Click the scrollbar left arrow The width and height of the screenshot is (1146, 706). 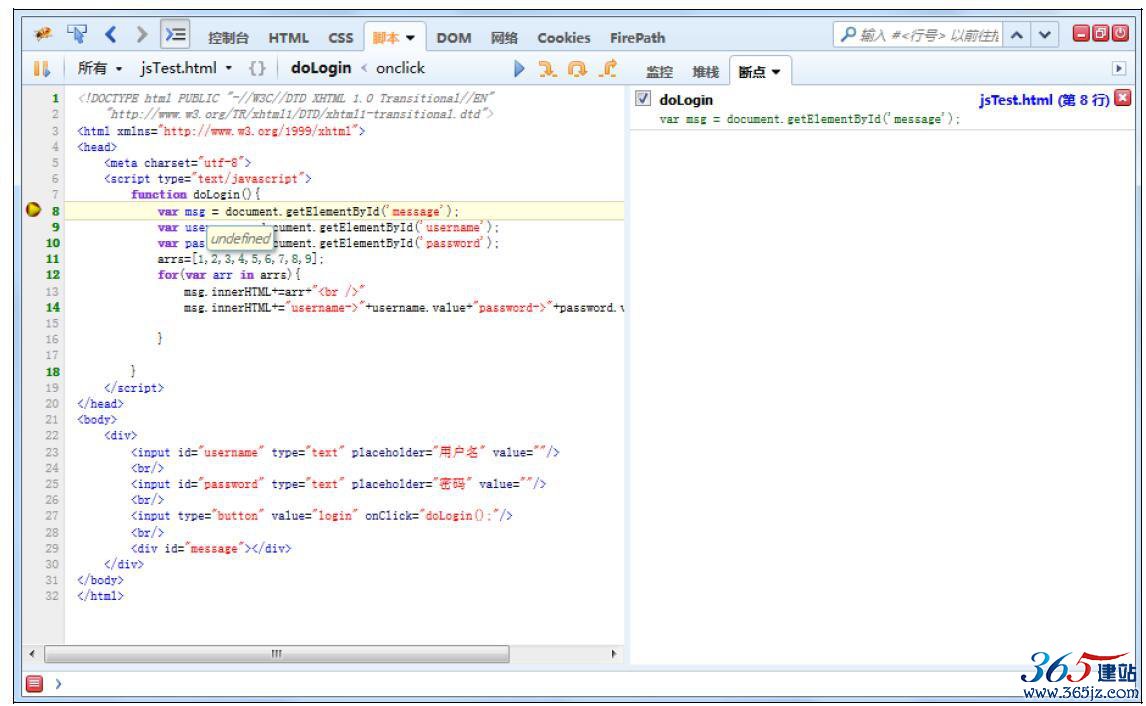[31, 653]
